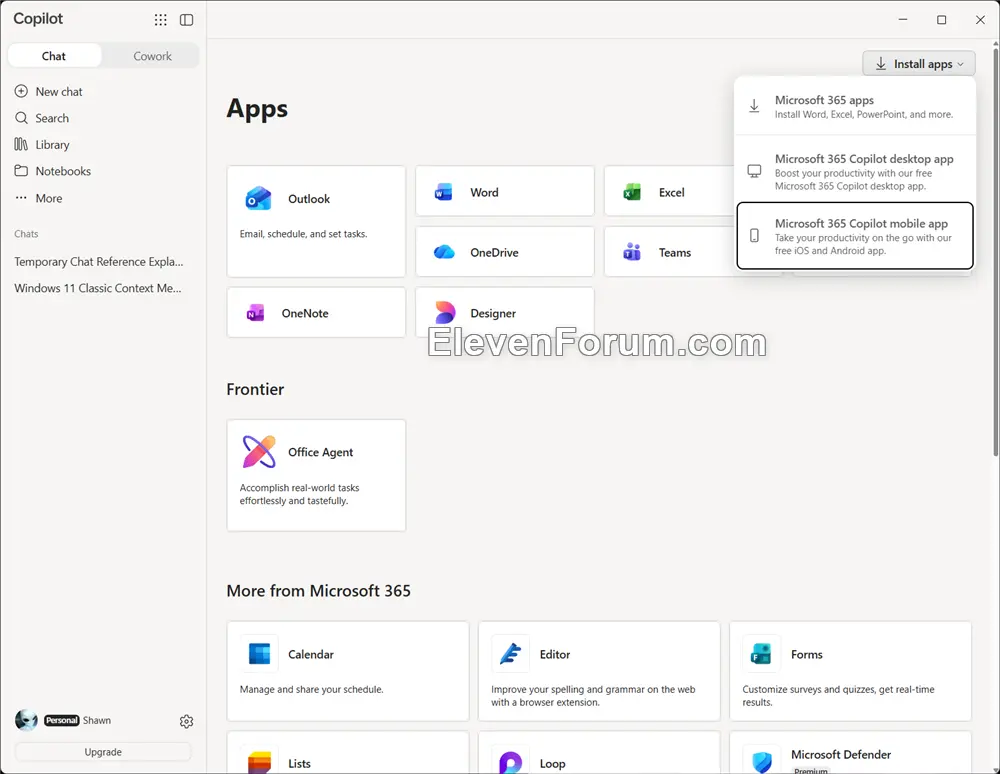Click Shawn's profile avatar picture
Image resolution: width=1000 pixels, height=774 pixels.
click(x=26, y=720)
